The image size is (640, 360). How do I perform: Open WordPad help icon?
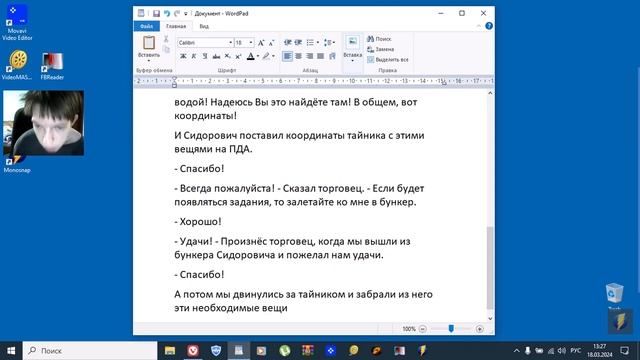489,26
